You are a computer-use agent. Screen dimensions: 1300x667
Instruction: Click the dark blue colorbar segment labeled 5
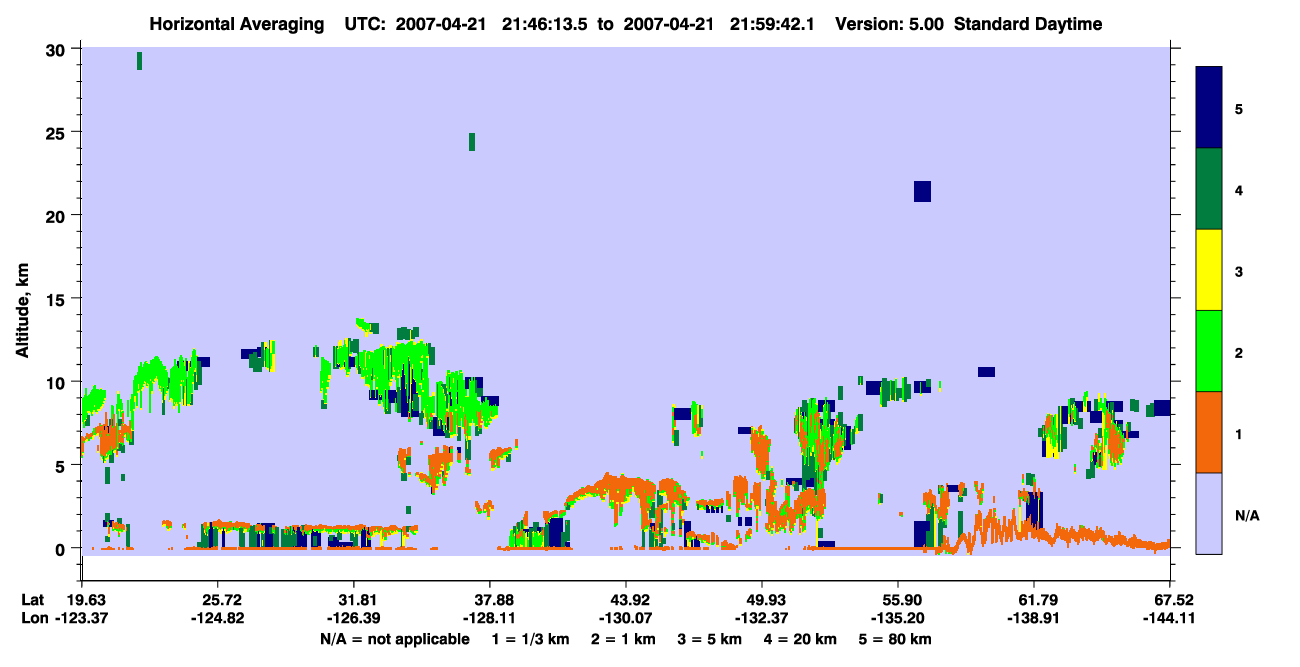click(1209, 108)
